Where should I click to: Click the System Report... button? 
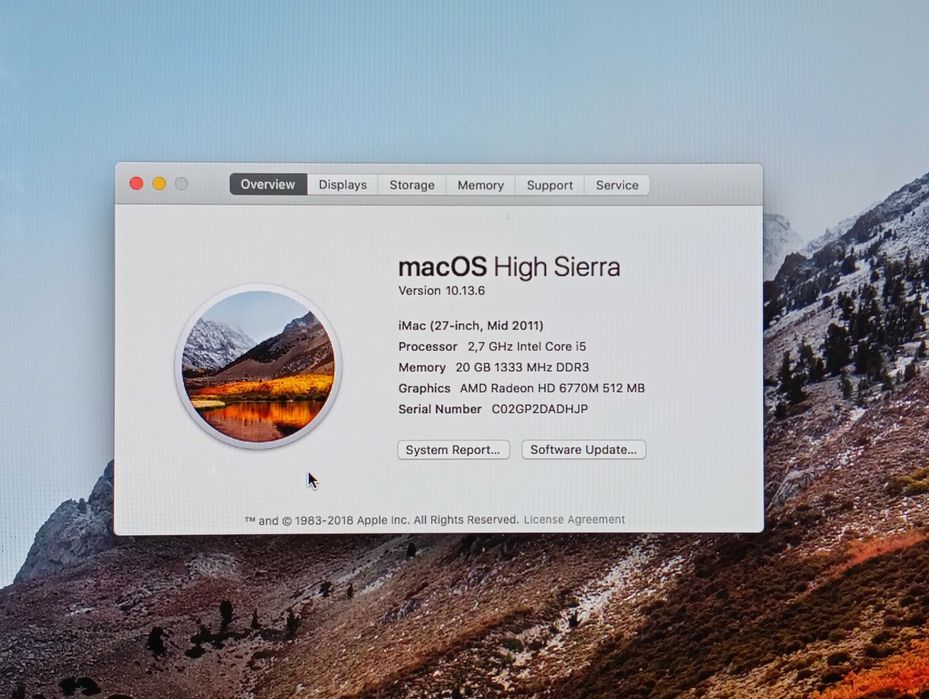tap(453, 450)
